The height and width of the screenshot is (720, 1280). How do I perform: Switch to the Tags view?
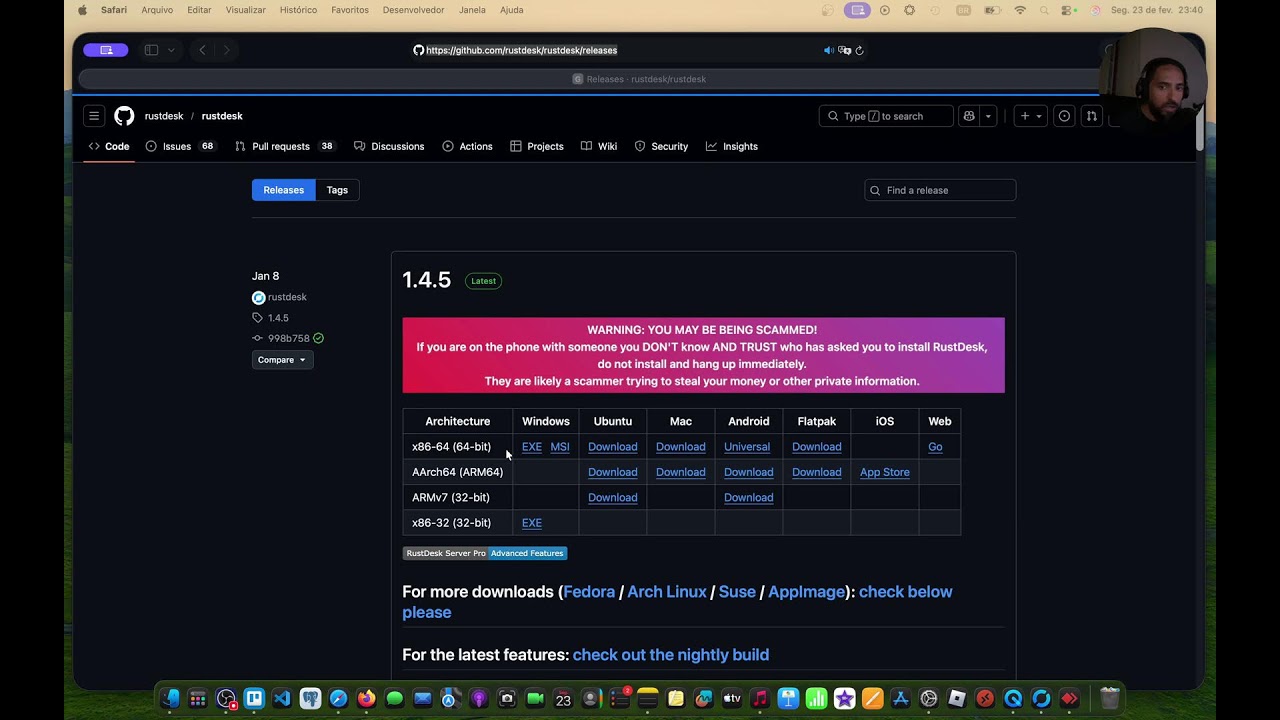pos(337,190)
